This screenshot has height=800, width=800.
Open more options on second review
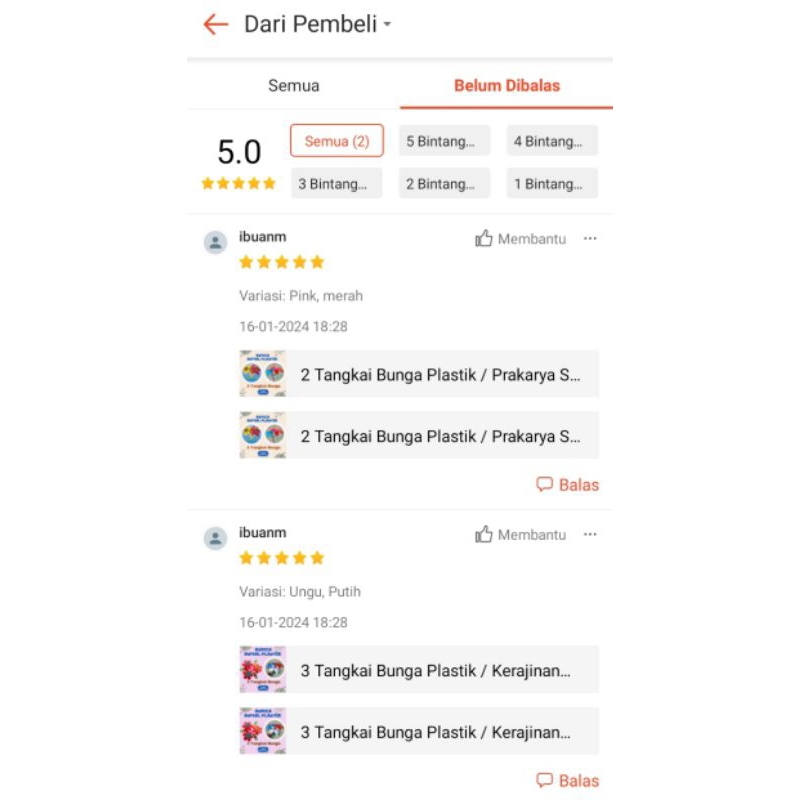pyautogui.click(x=590, y=534)
